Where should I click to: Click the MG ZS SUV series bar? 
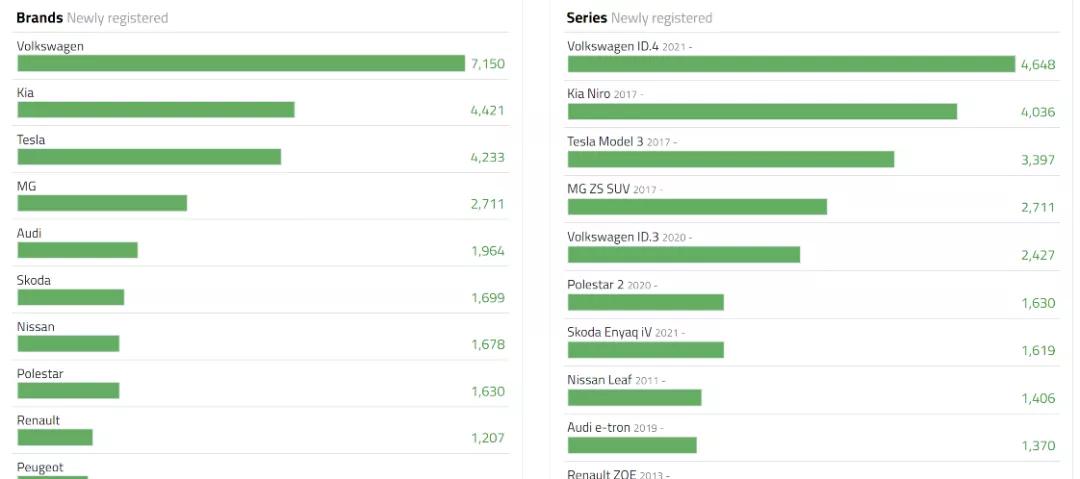tap(697, 207)
